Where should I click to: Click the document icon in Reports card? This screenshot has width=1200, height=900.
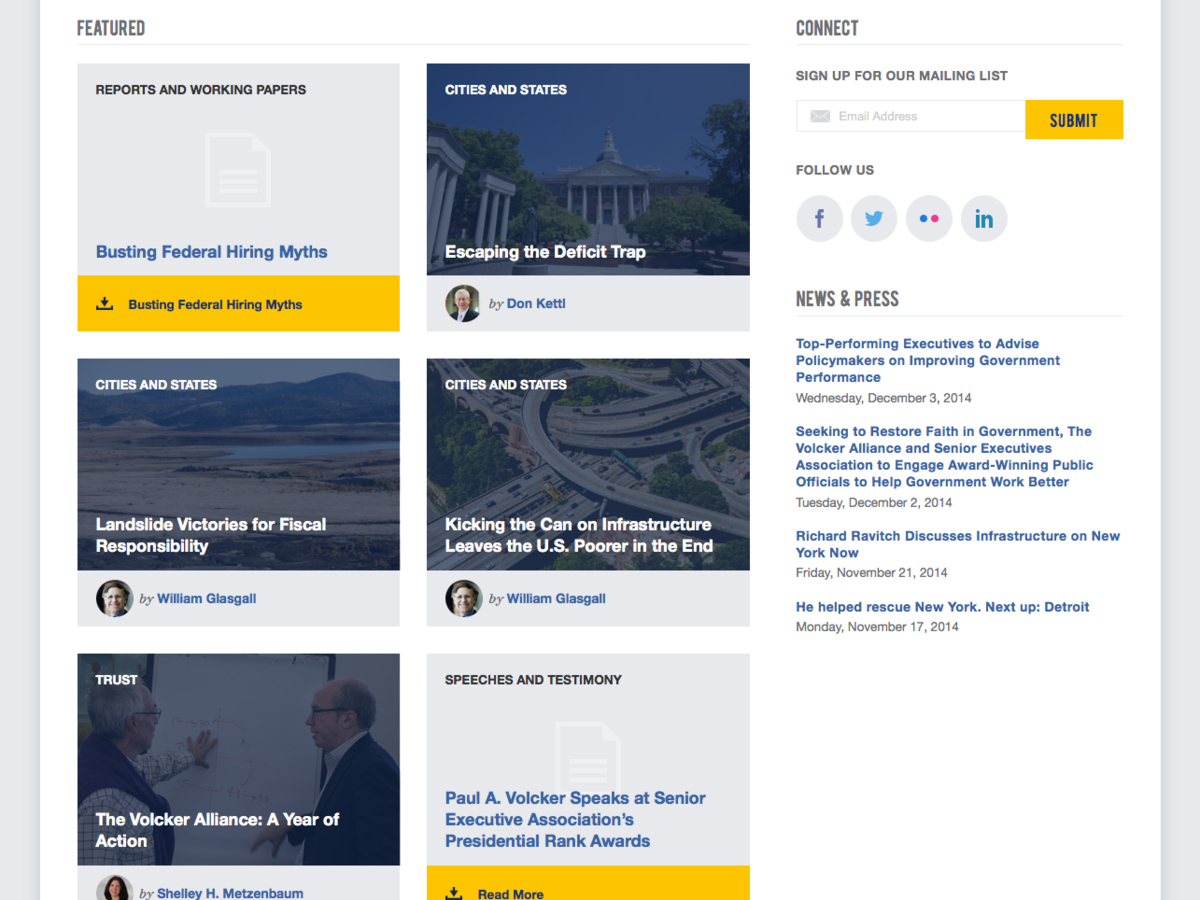pyautogui.click(x=238, y=170)
